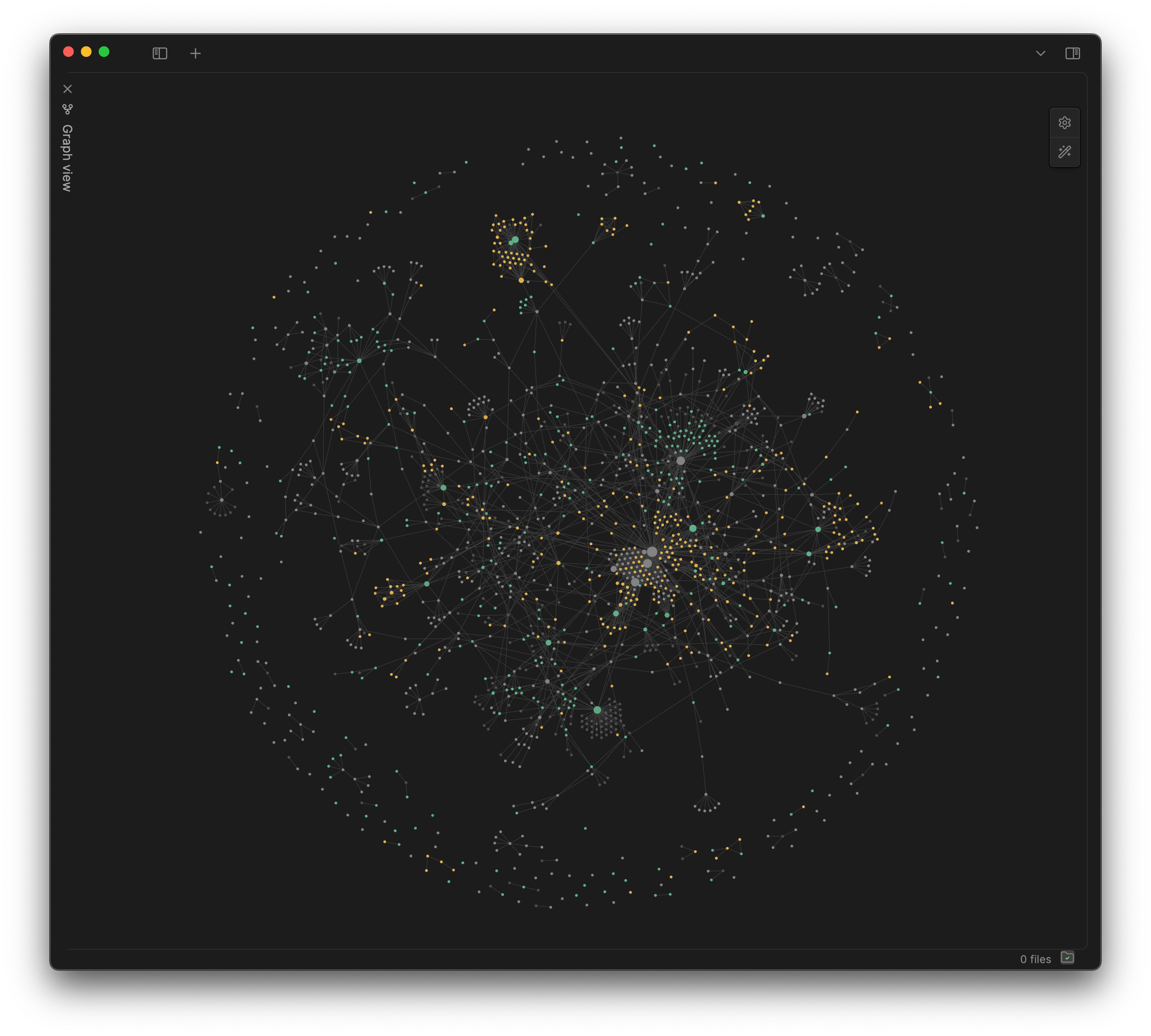Toggle the left sidebar panel icon
Viewport: 1151px width, 1036px height.
click(x=159, y=53)
